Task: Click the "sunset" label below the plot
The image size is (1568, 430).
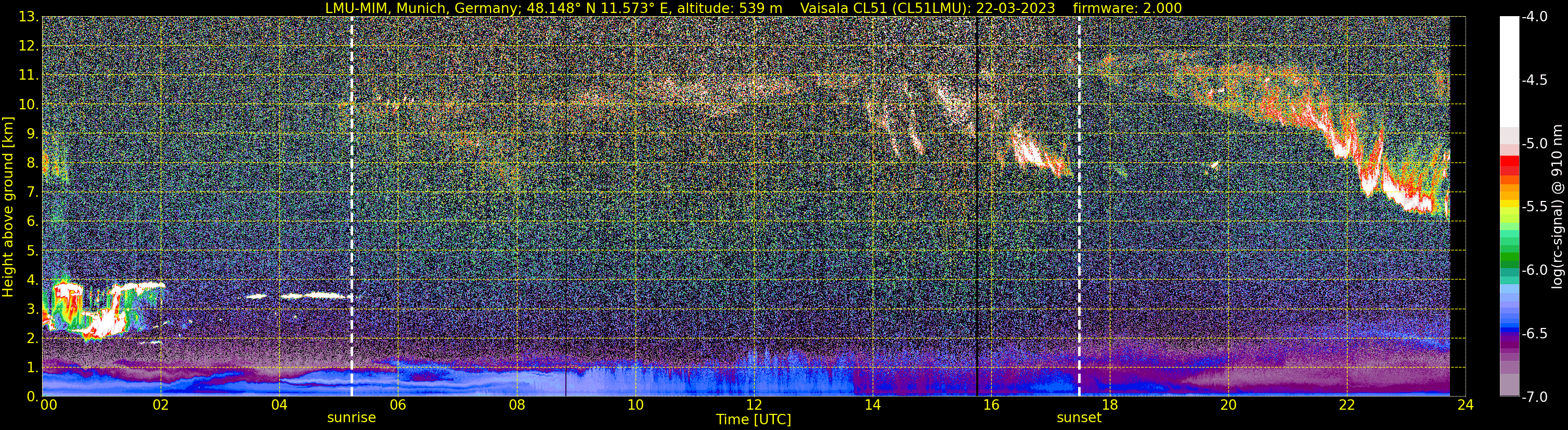Action: click(1079, 418)
